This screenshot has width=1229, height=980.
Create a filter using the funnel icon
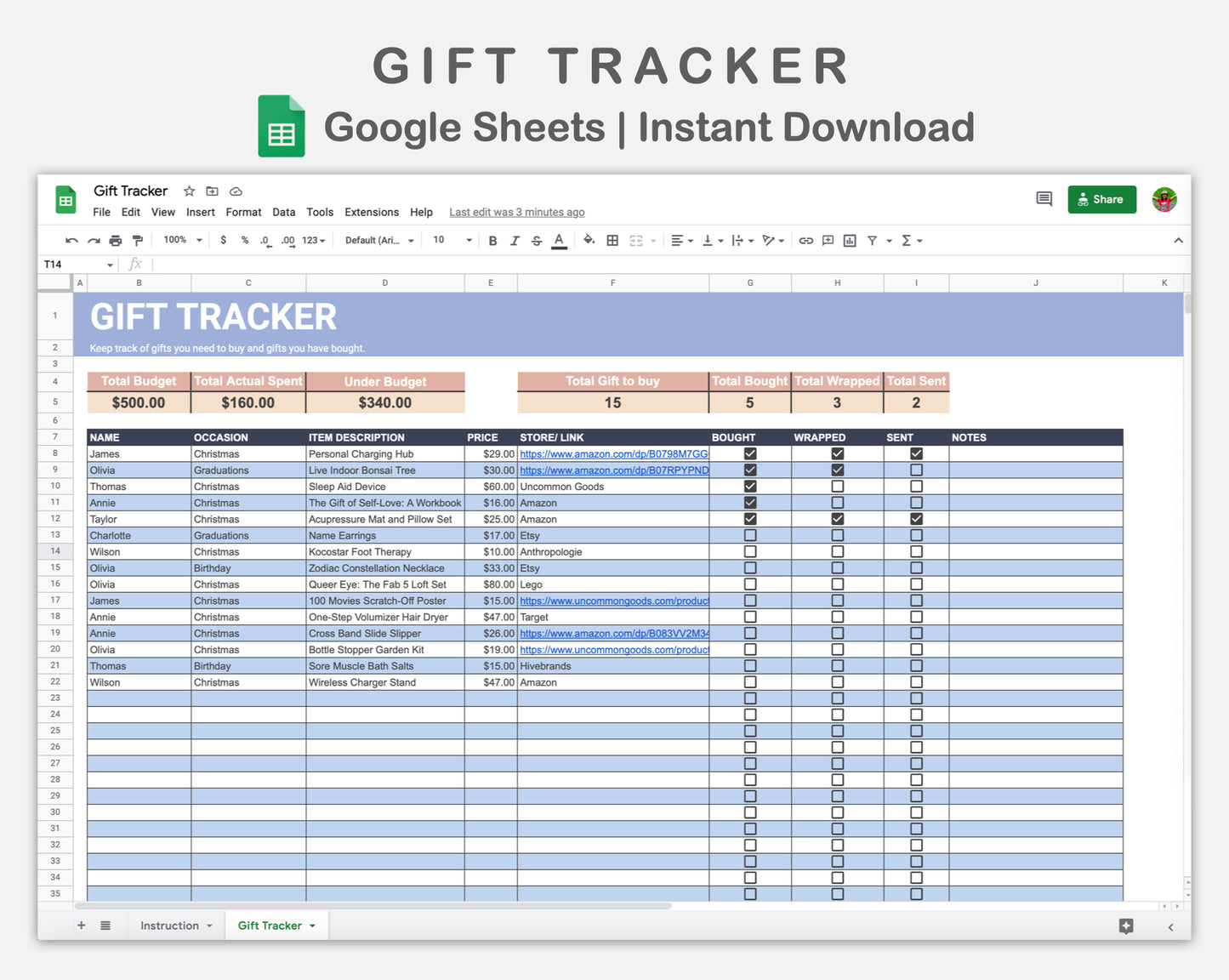(873, 241)
